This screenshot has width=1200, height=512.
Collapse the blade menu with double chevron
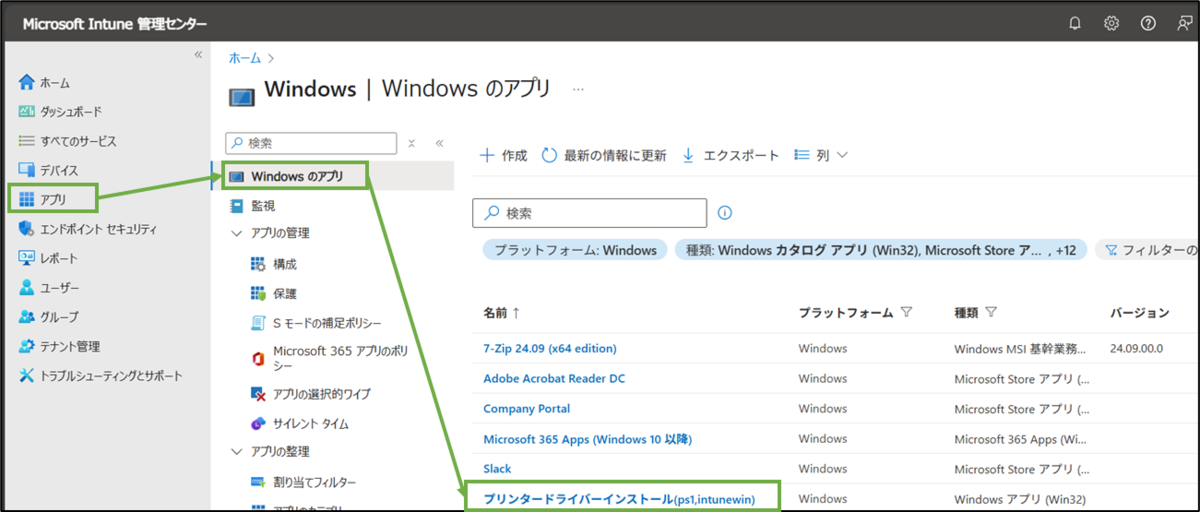[x=439, y=143]
